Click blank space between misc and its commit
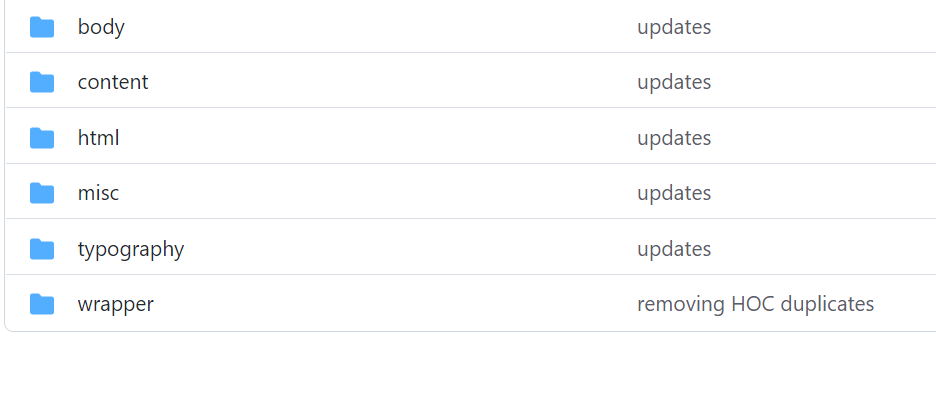936x399 pixels. (376, 192)
